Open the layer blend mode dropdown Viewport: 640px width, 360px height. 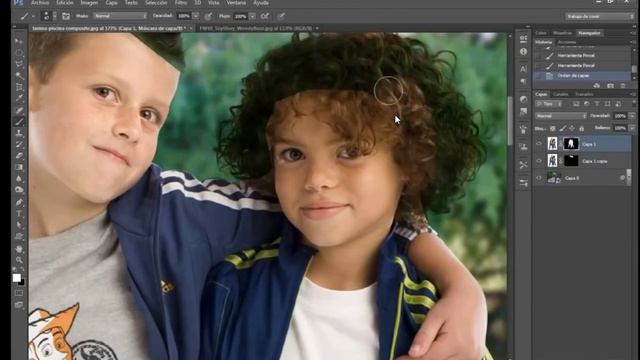(561, 116)
